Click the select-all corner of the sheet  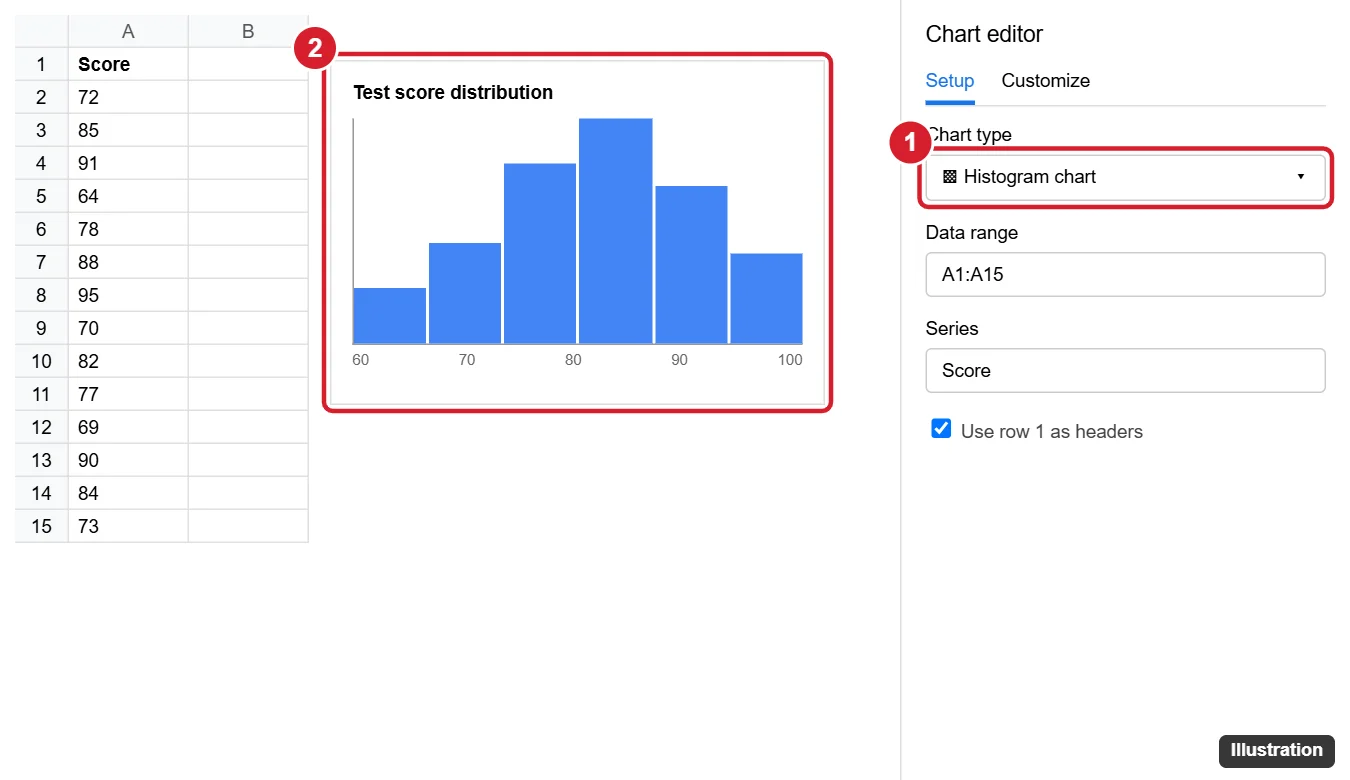(41, 31)
